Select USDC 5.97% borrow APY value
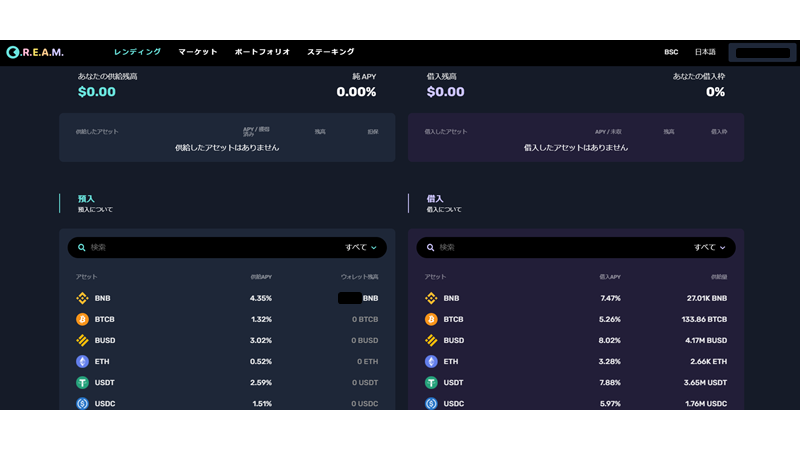Screen dimensions: 800x450 coord(610,404)
